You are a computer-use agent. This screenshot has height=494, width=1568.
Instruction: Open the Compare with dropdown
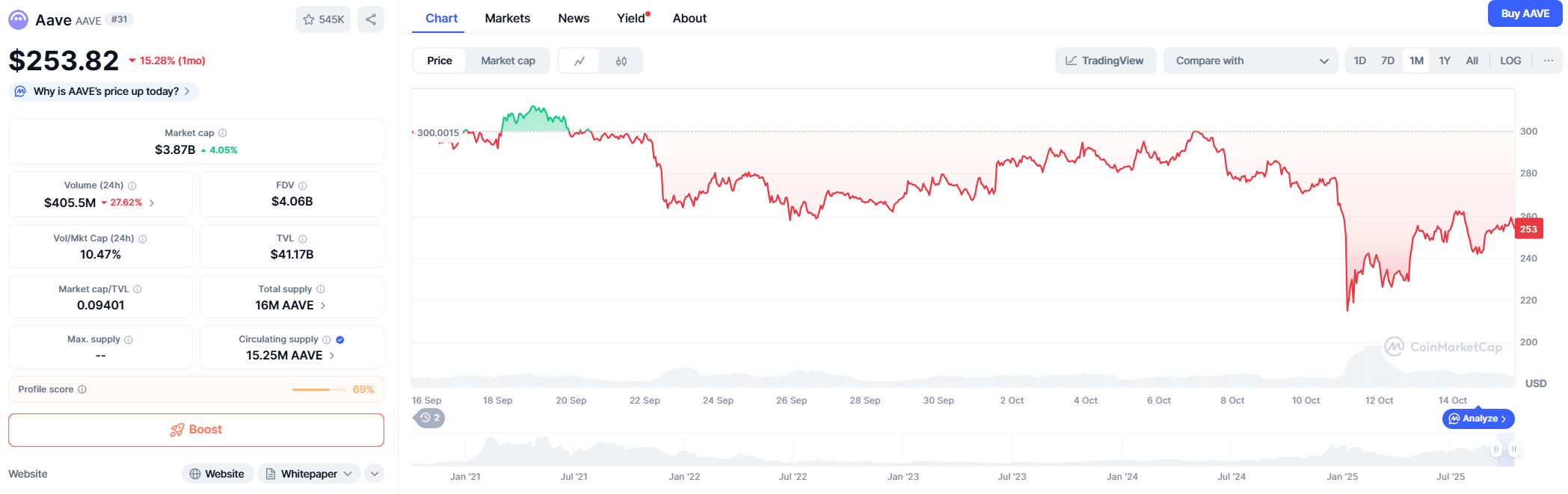(1250, 61)
